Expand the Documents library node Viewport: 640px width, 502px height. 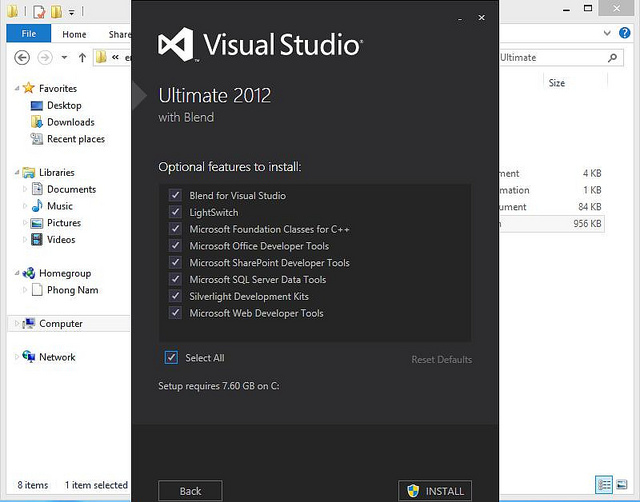pos(25,189)
